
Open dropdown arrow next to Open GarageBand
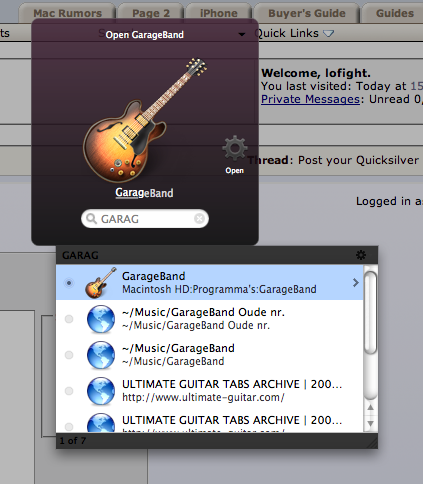(x=242, y=34)
